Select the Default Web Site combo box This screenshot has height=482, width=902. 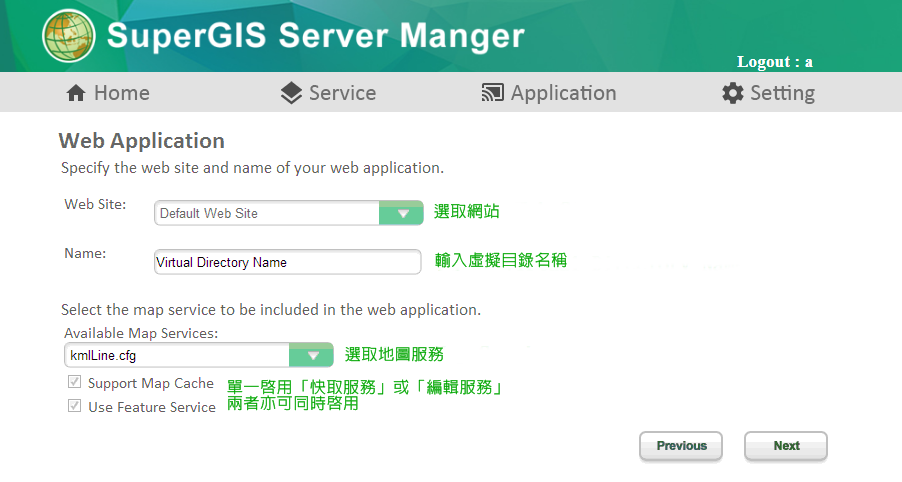point(266,213)
